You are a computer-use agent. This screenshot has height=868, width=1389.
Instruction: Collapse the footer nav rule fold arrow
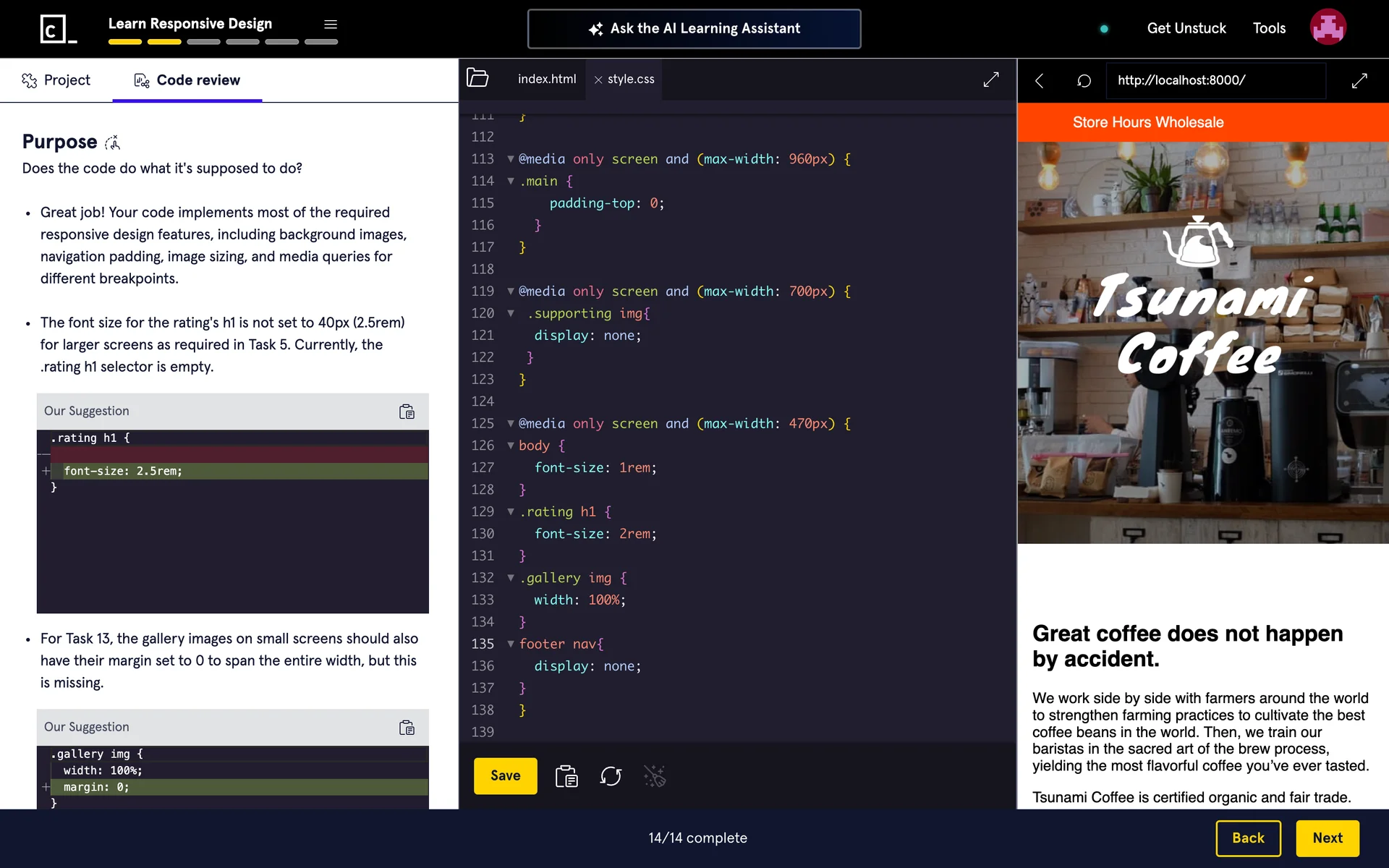coord(511,644)
